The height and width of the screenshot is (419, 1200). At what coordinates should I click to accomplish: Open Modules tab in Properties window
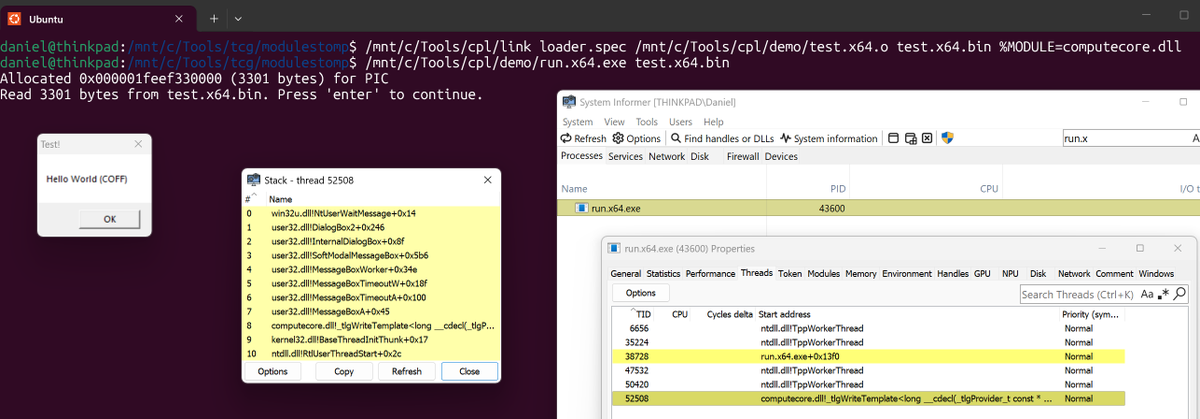(824, 273)
